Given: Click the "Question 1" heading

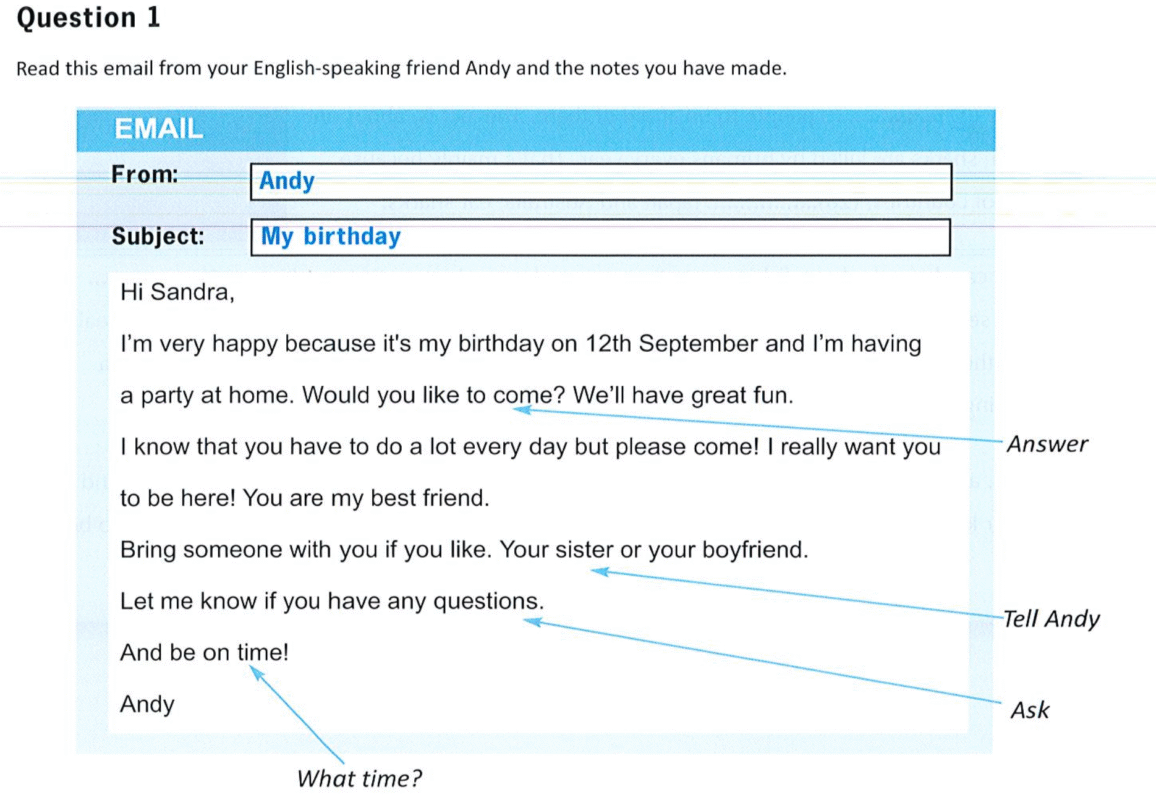Looking at the screenshot, I should point(89,18).
